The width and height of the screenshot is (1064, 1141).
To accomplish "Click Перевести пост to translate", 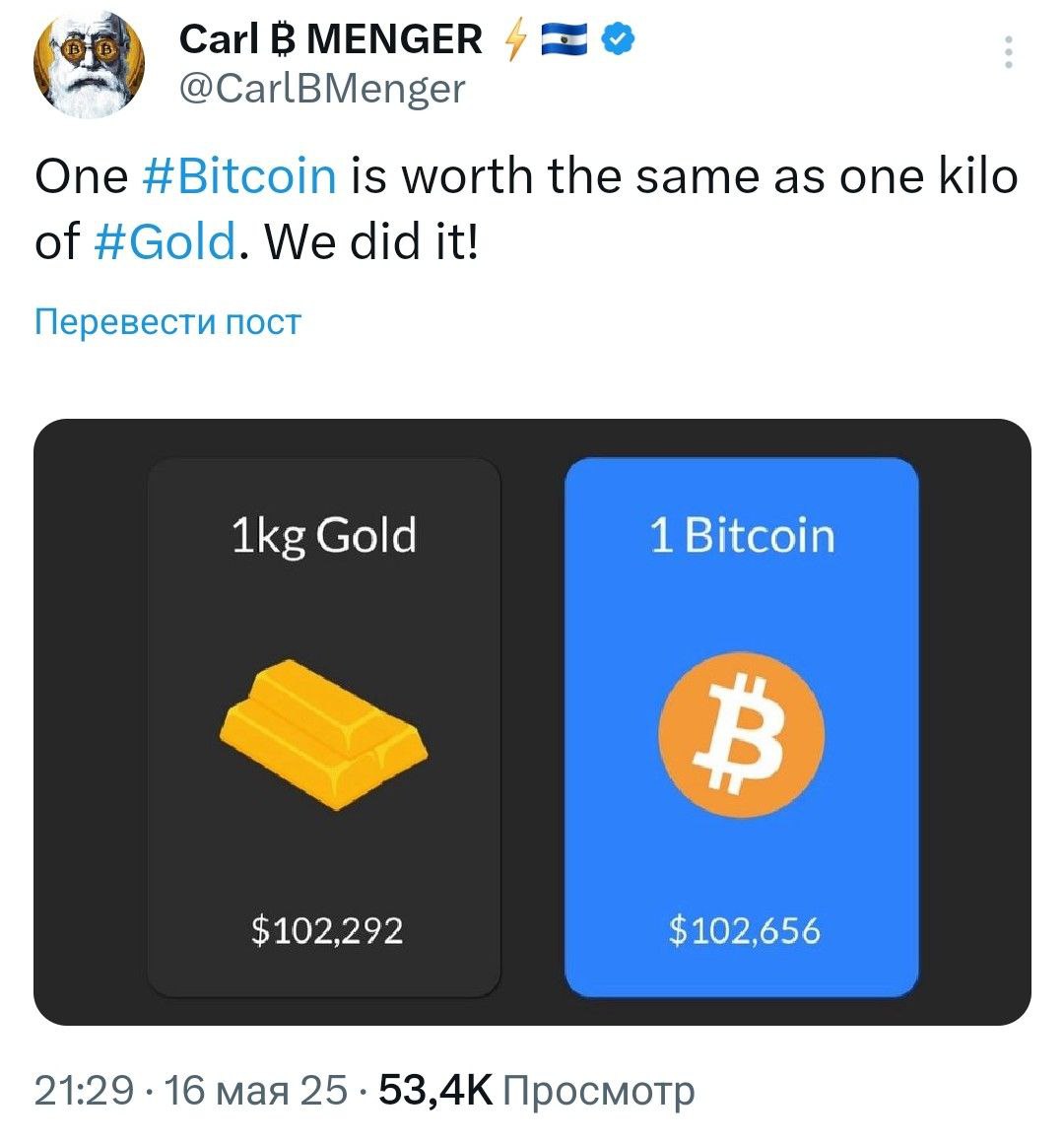I will pos(168,321).
